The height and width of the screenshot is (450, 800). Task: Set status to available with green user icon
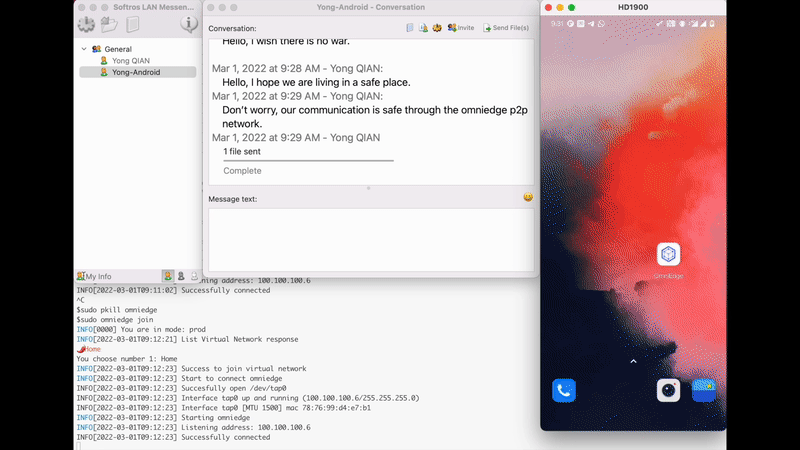[168, 276]
